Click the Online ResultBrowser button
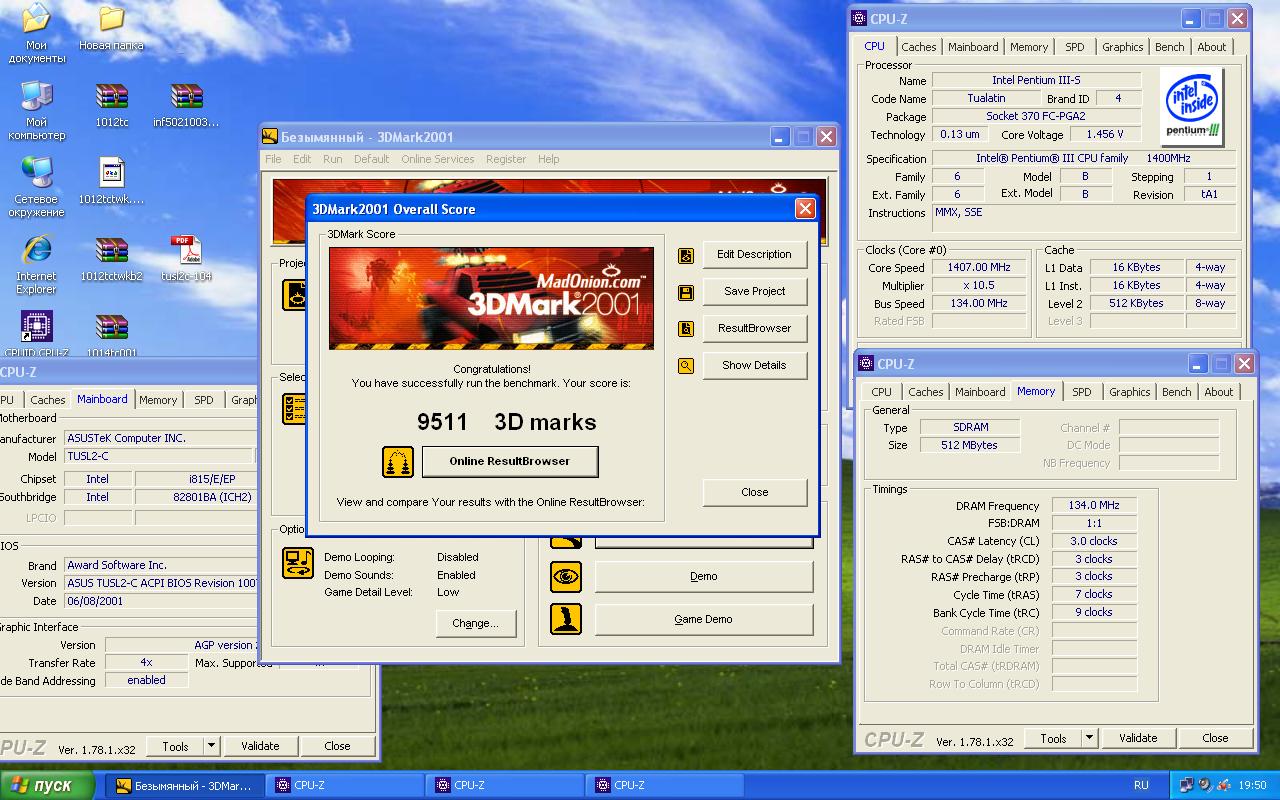 [510, 462]
